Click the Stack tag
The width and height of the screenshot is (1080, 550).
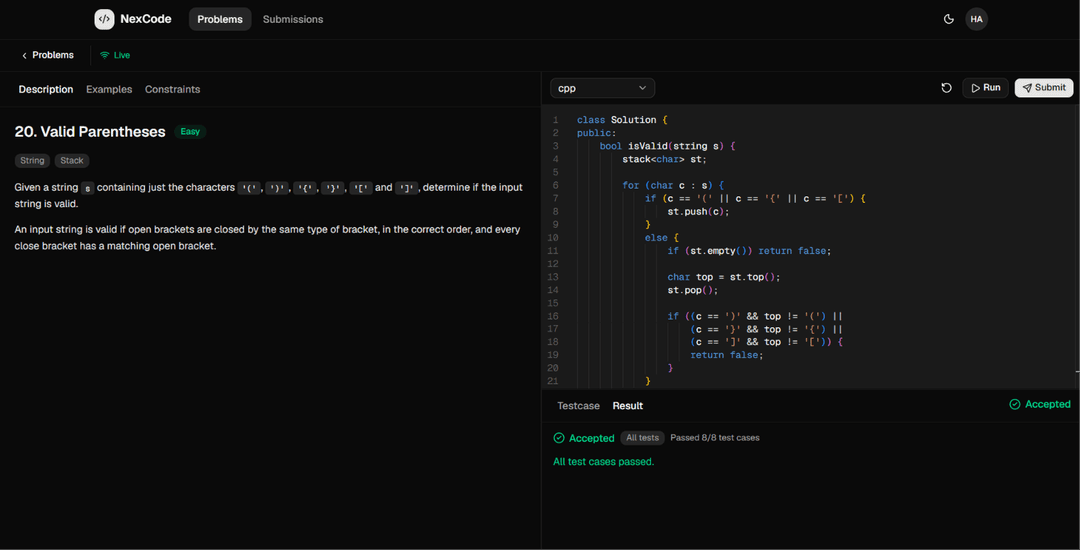coord(72,160)
